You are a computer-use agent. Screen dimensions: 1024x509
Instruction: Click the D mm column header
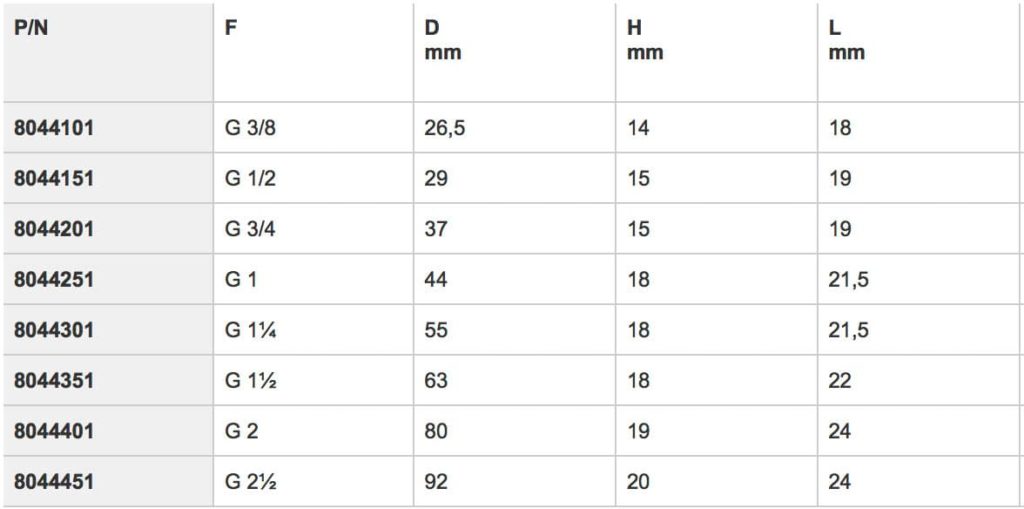[x=443, y=41]
